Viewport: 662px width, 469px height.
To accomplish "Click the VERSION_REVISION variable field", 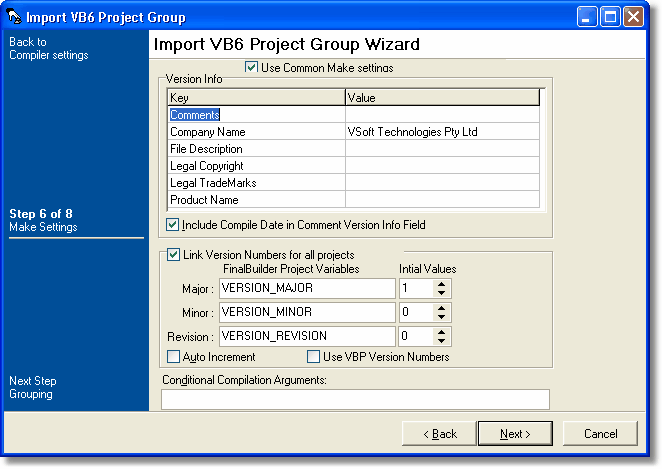I will click(307, 336).
